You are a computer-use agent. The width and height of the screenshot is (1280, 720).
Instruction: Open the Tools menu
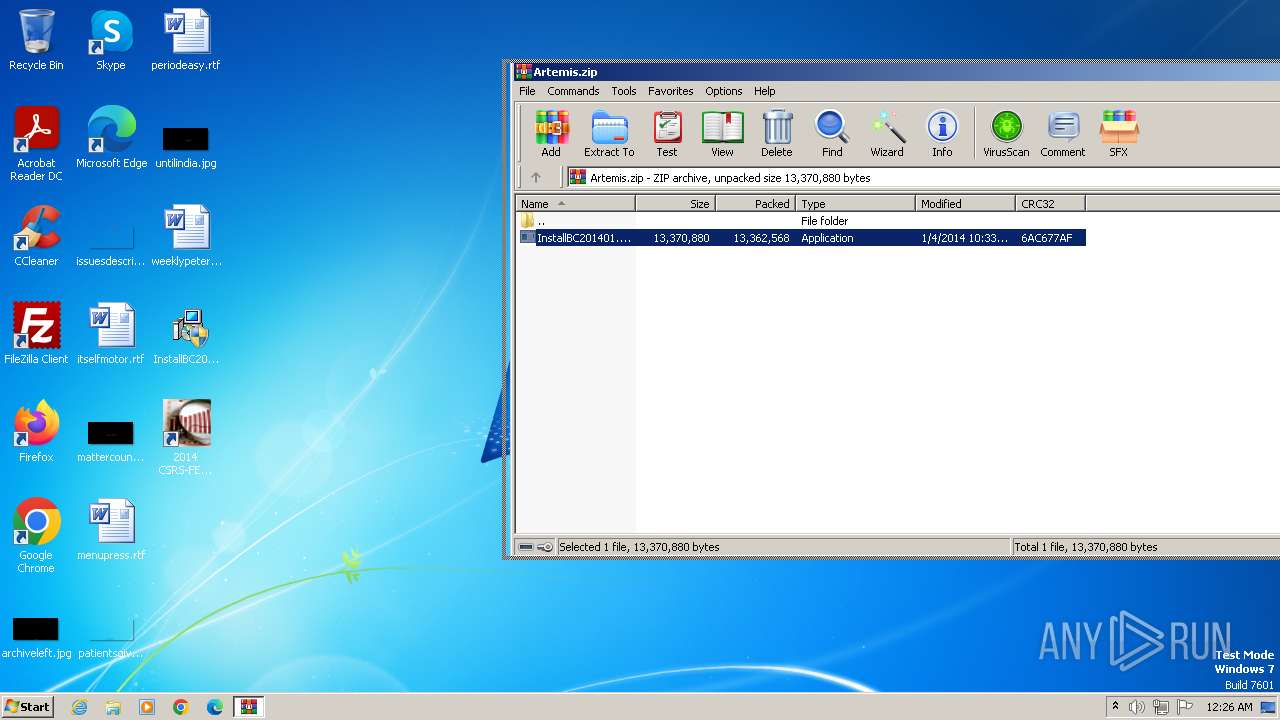624,91
